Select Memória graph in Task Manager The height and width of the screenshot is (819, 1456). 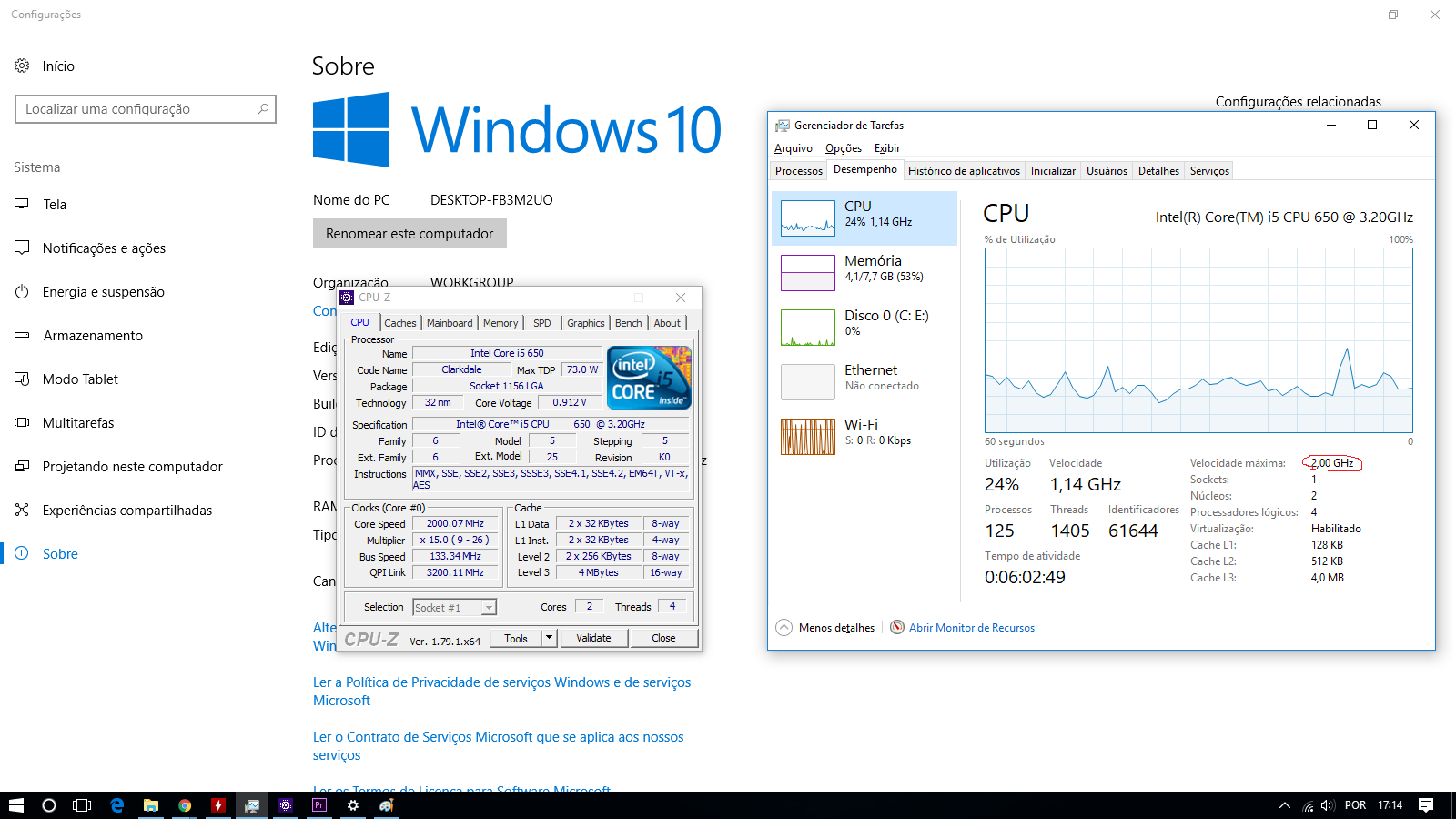pos(808,273)
